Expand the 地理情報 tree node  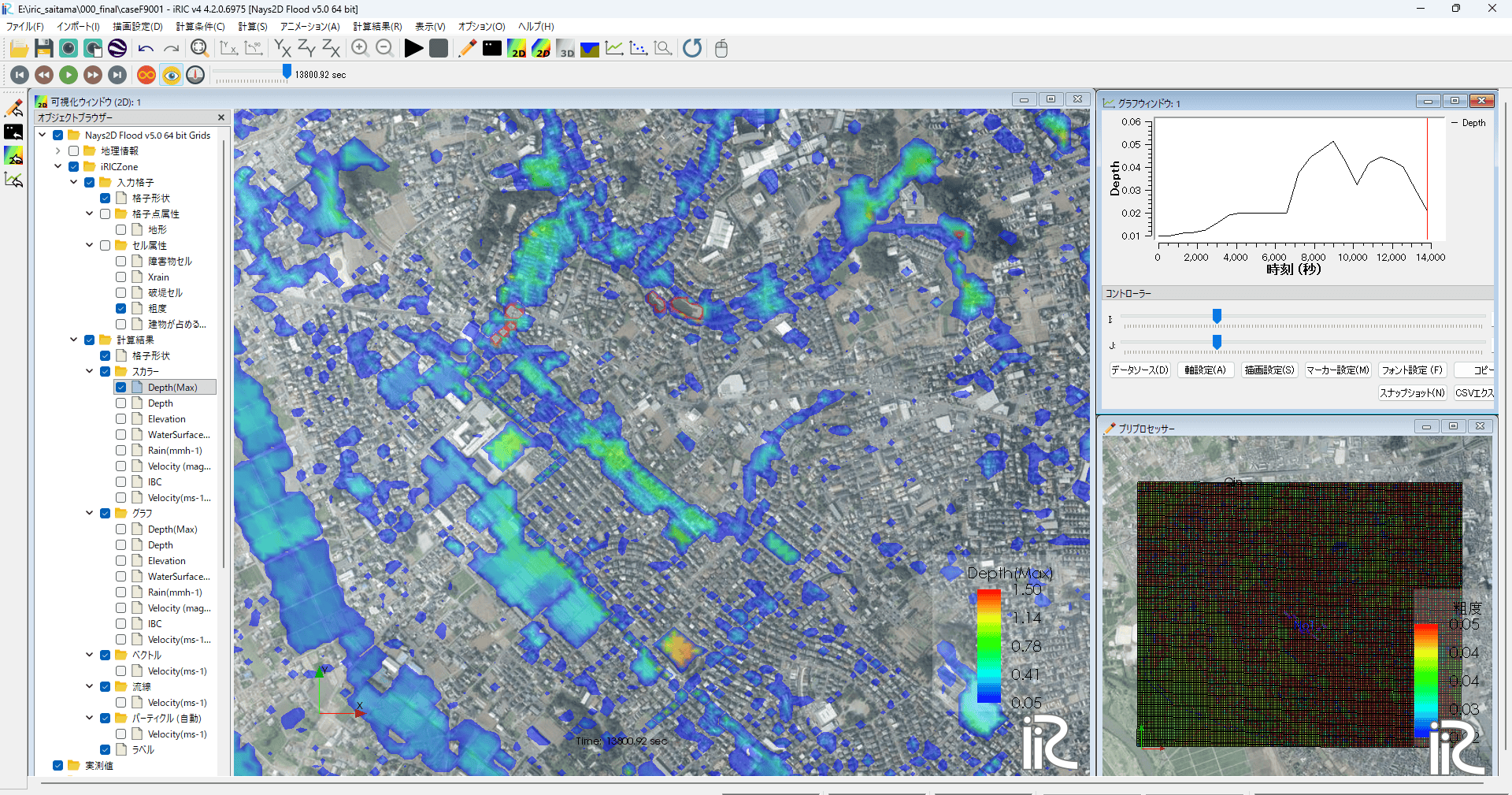point(57,151)
